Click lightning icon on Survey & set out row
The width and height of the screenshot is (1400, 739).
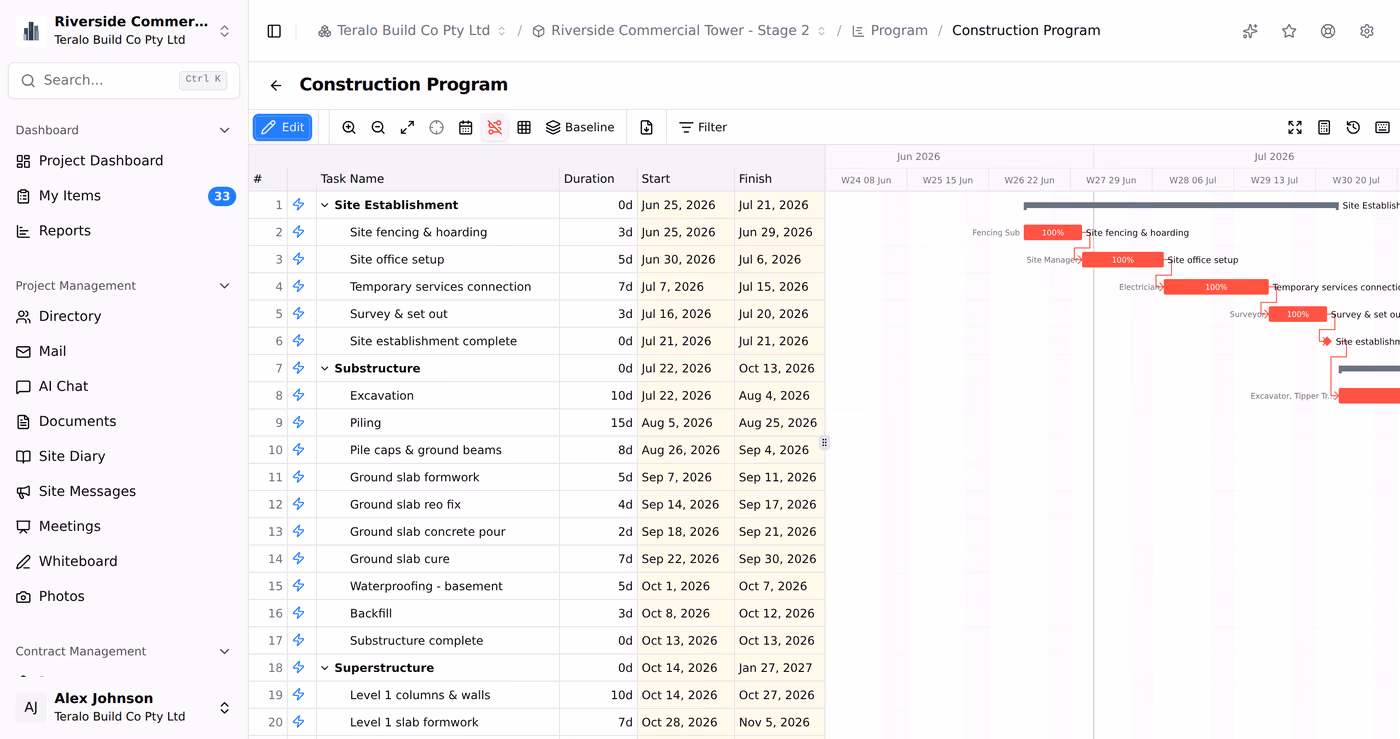pos(298,314)
